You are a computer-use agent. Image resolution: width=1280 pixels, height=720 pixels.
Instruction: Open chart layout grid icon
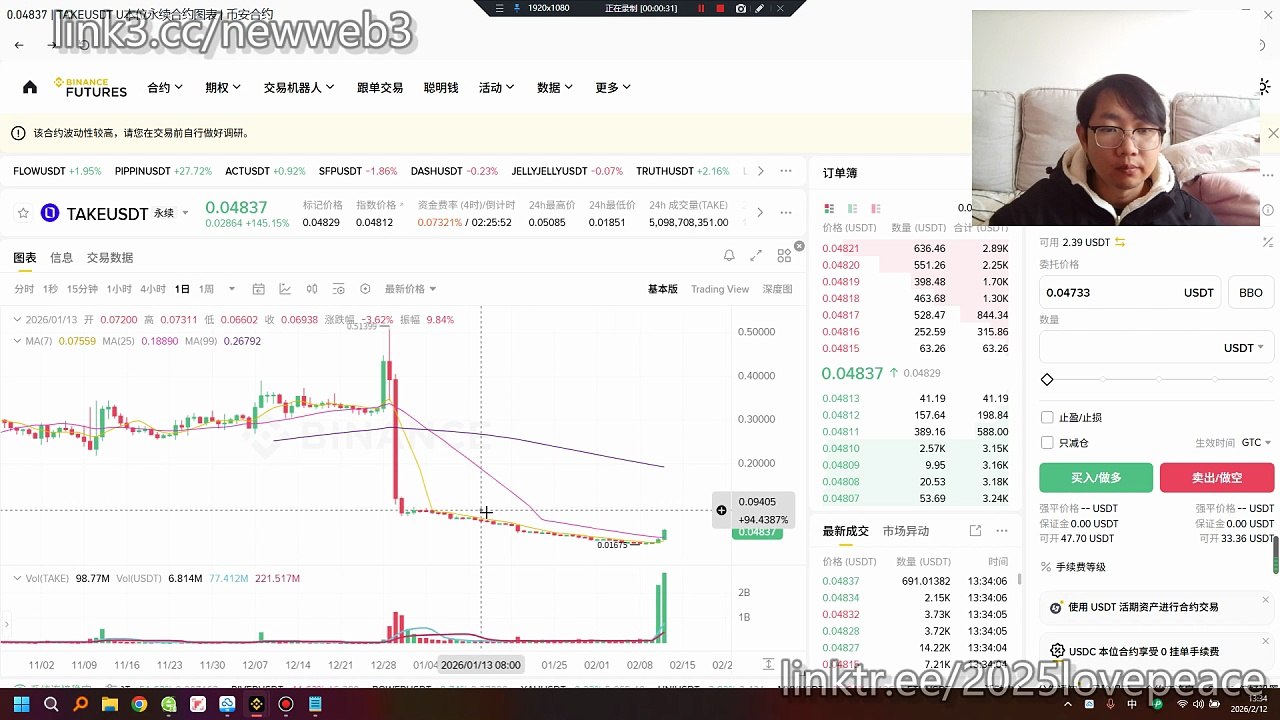point(784,256)
